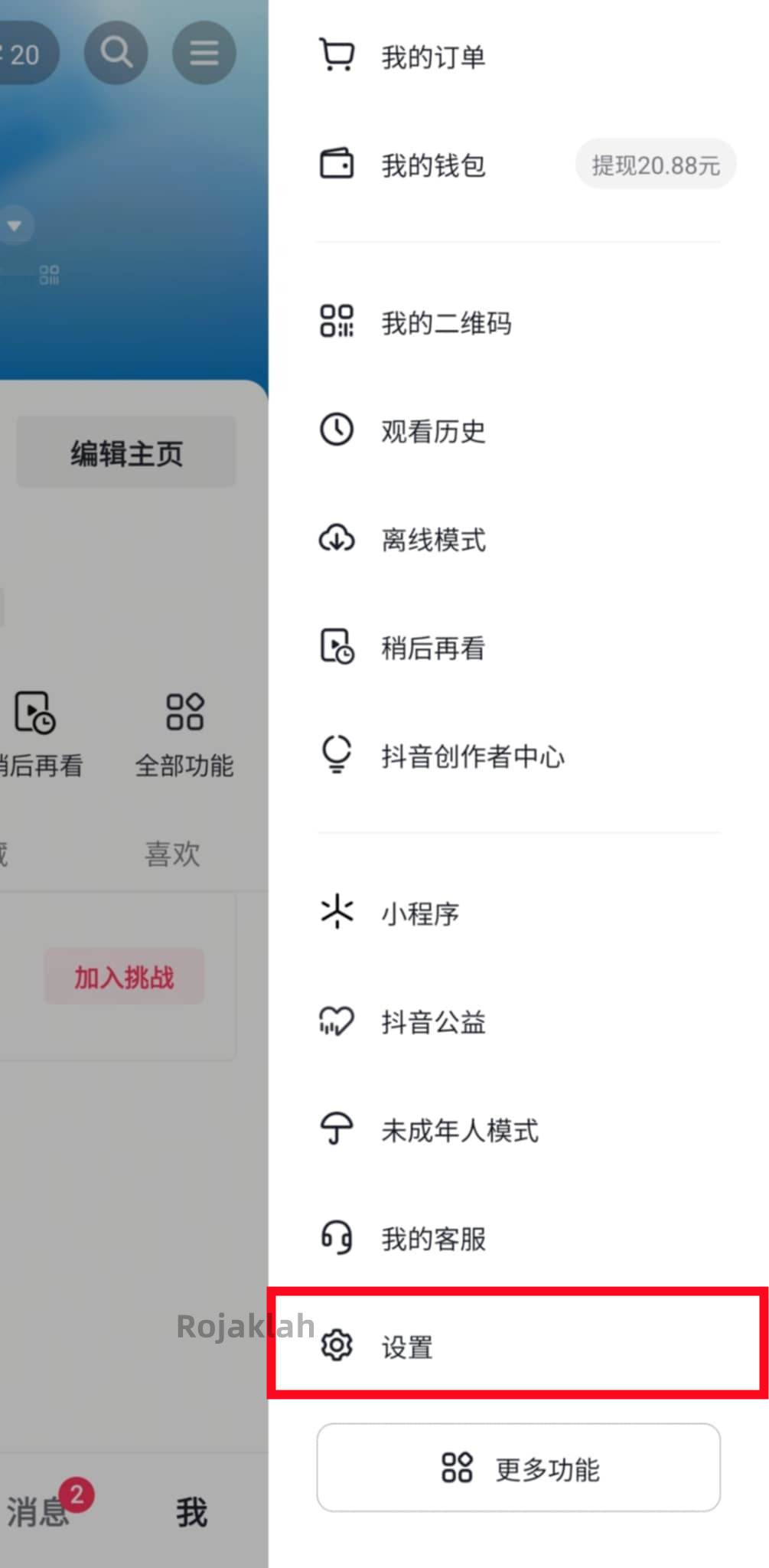The width and height of the screenshot is (769, 1568).
Task: Tap the 观看历史 clock icon
Action: coord(336,430)
